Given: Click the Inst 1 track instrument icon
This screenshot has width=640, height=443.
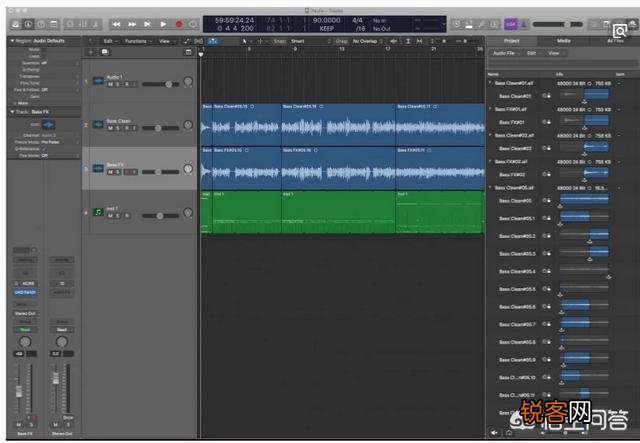Looking at the screenshot, I should point(98,212).
